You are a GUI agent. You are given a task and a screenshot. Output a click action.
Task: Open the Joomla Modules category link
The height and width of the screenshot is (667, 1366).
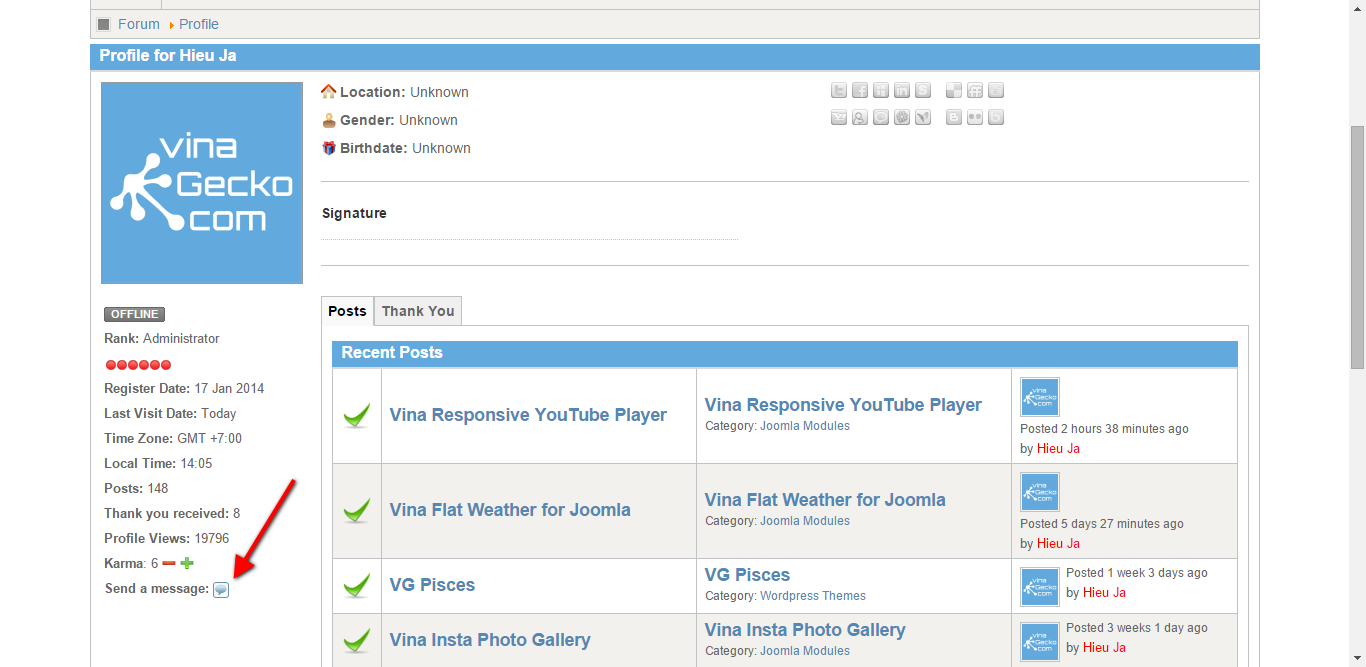pos(805,425)
